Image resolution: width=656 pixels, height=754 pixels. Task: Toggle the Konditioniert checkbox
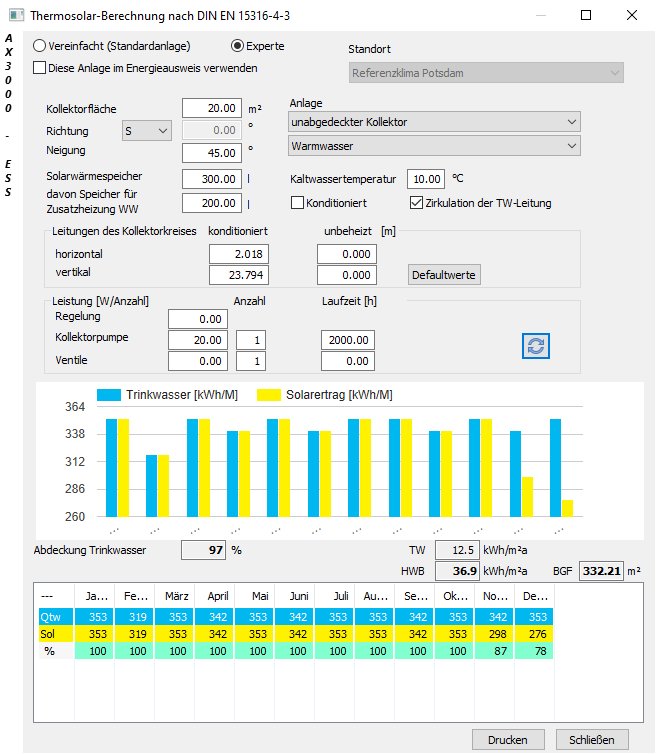[x=297, y=203]
